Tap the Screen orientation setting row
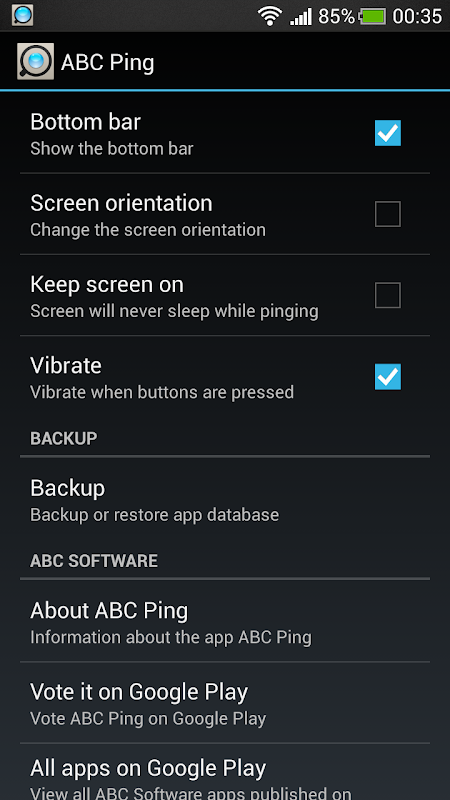450x800 pixels. 225,214
